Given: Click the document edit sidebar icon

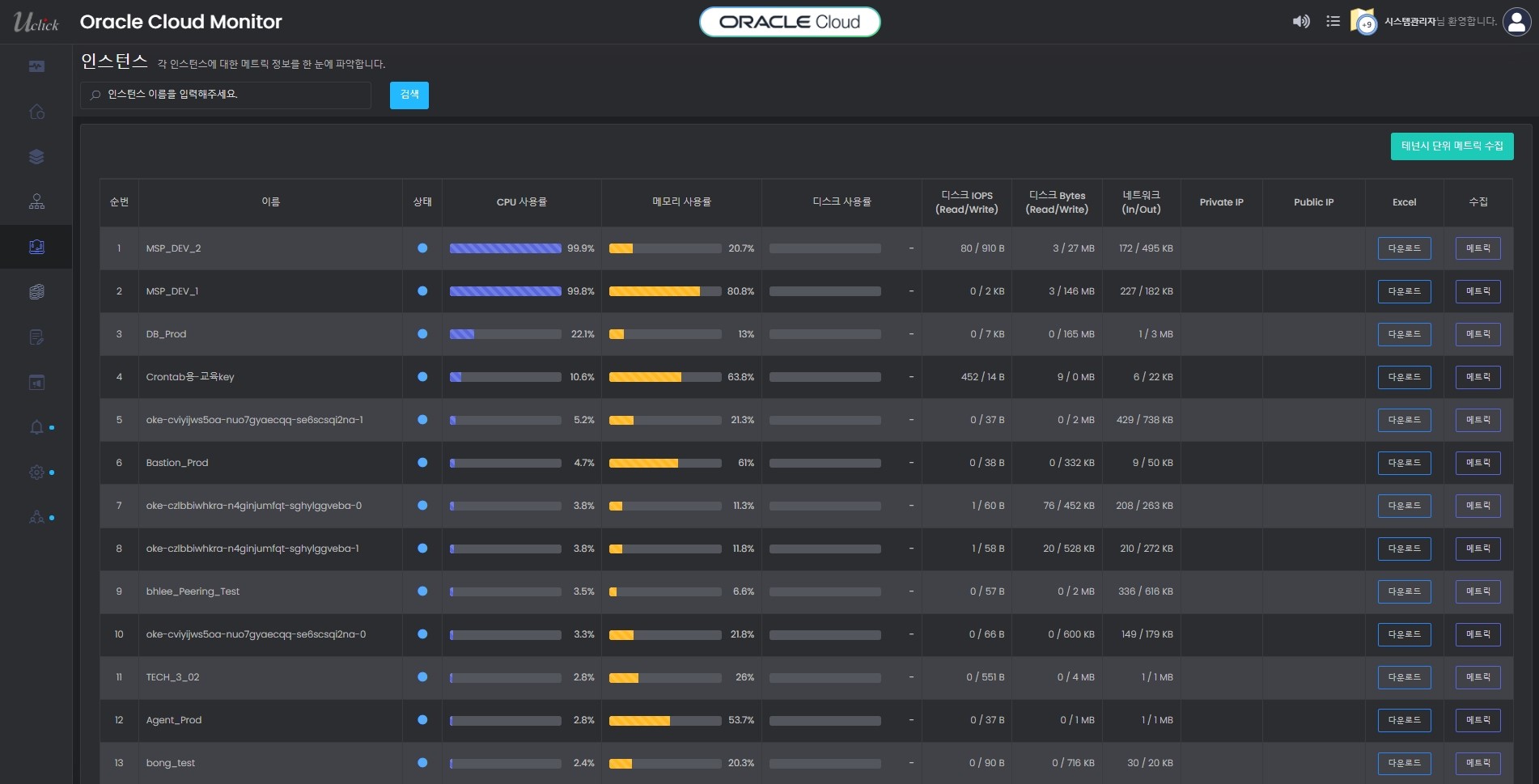Looking at the screenshot, I should click(x=36, y=337).
